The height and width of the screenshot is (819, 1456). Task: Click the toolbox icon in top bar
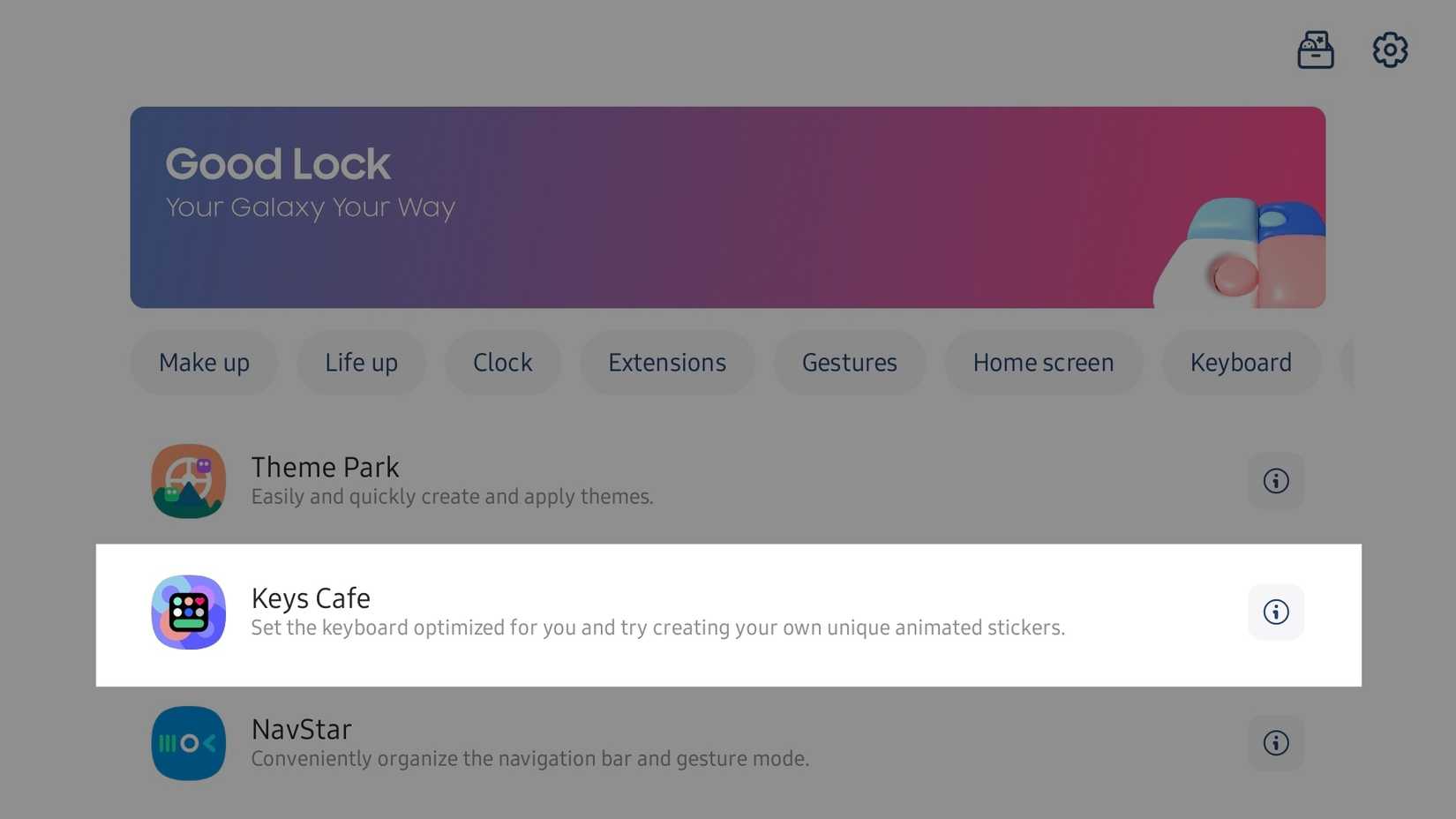pos(1315,50)
